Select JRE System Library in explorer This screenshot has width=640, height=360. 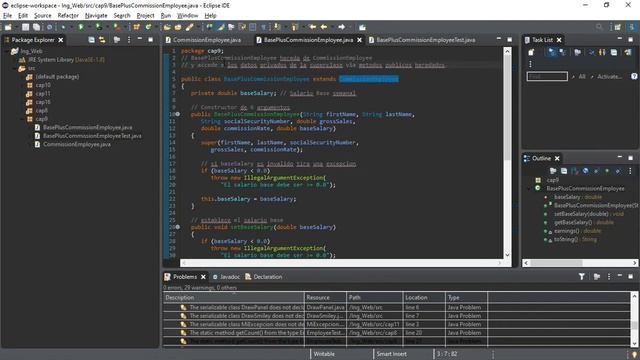[65, 60]
